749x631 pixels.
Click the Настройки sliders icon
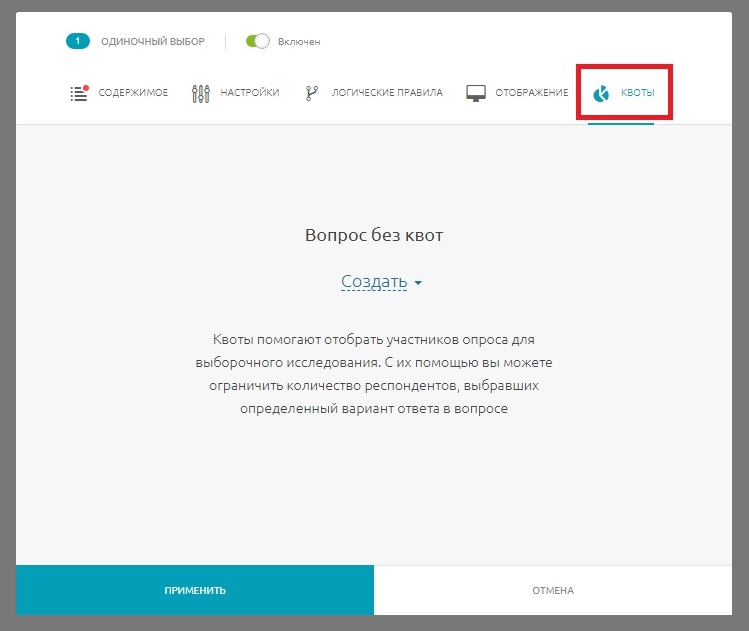coord(200,94)
